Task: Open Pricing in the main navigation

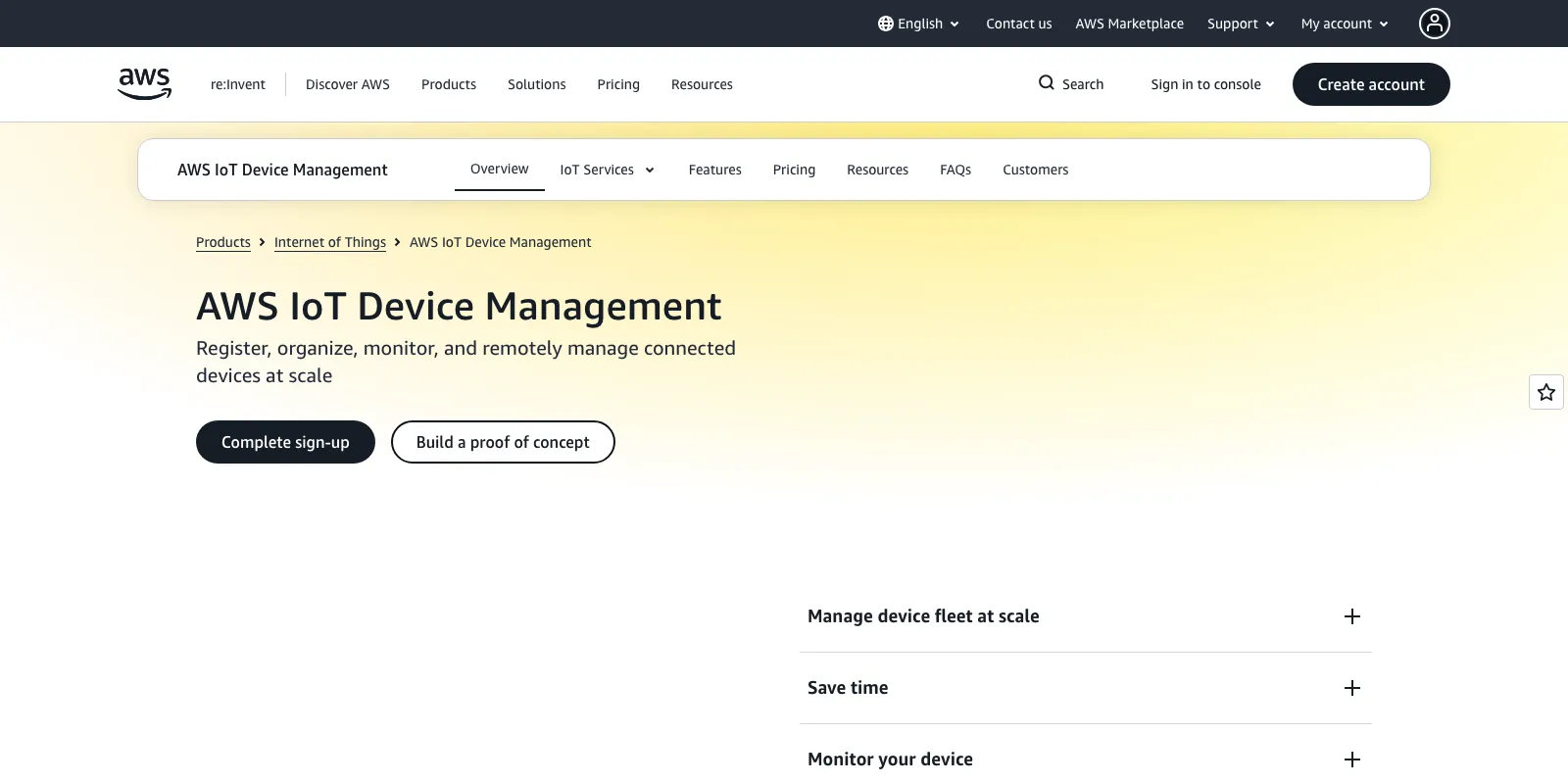Action: (x=618, y=84)
